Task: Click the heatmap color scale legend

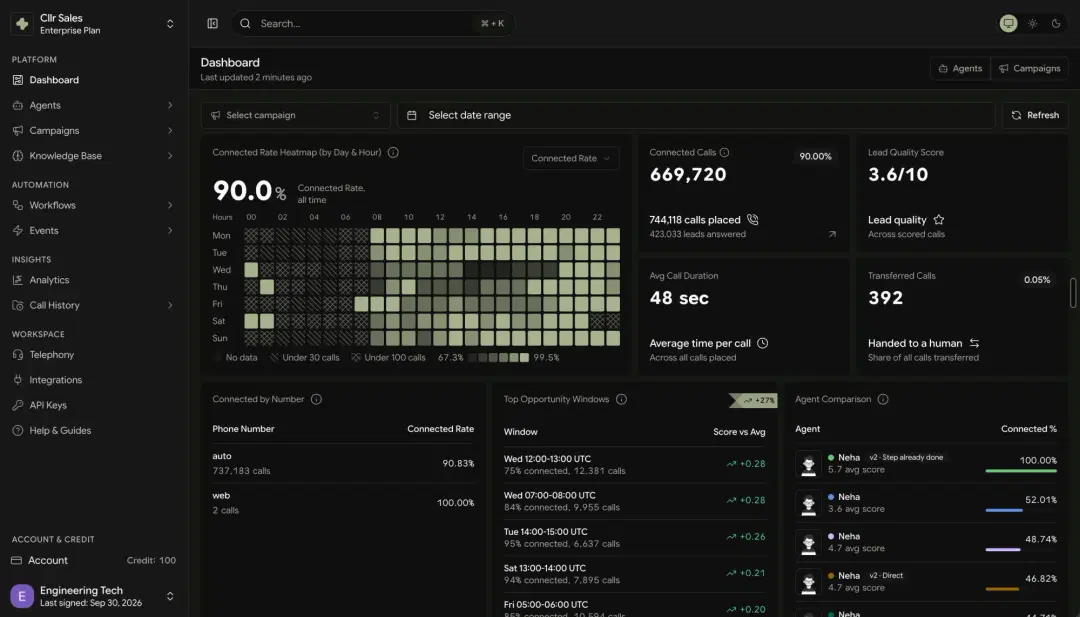Action: [499, 357]
